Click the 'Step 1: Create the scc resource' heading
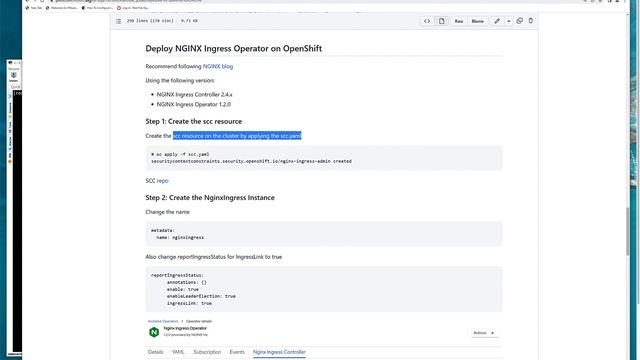This screenshot has height=360, width=640. (193, 121)
